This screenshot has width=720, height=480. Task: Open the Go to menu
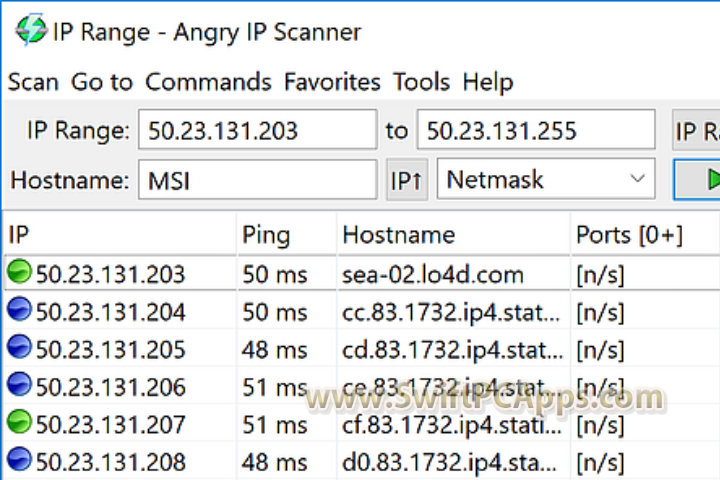click(102, 82)
